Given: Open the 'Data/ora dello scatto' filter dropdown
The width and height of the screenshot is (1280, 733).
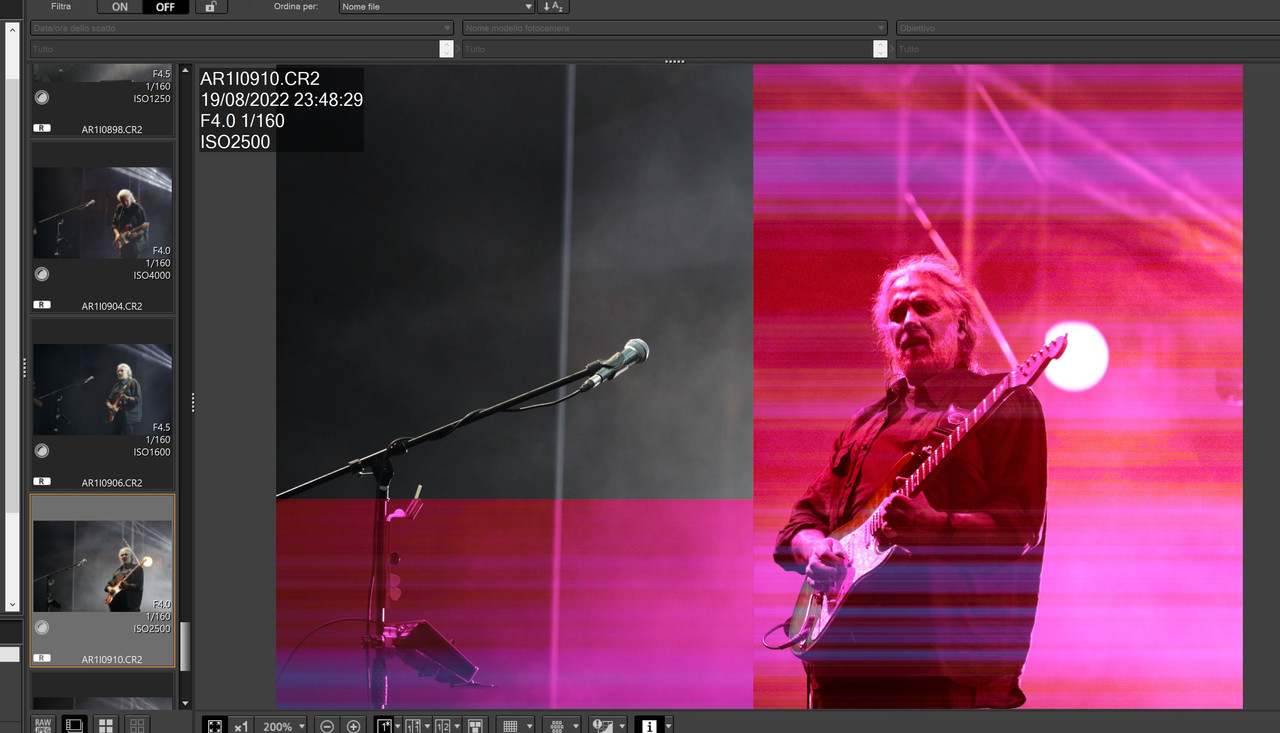Looking at the screenshot, I should point(242,28).
